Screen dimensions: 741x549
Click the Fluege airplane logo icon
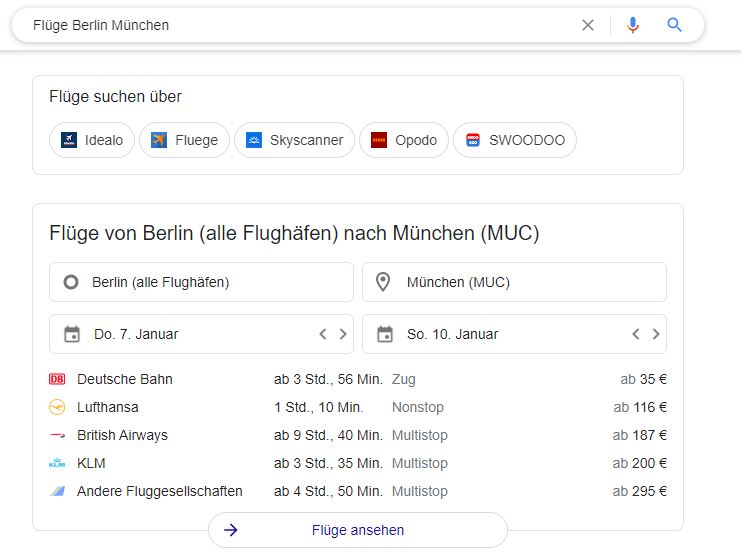pyautogui.click(x=159, y=140)
